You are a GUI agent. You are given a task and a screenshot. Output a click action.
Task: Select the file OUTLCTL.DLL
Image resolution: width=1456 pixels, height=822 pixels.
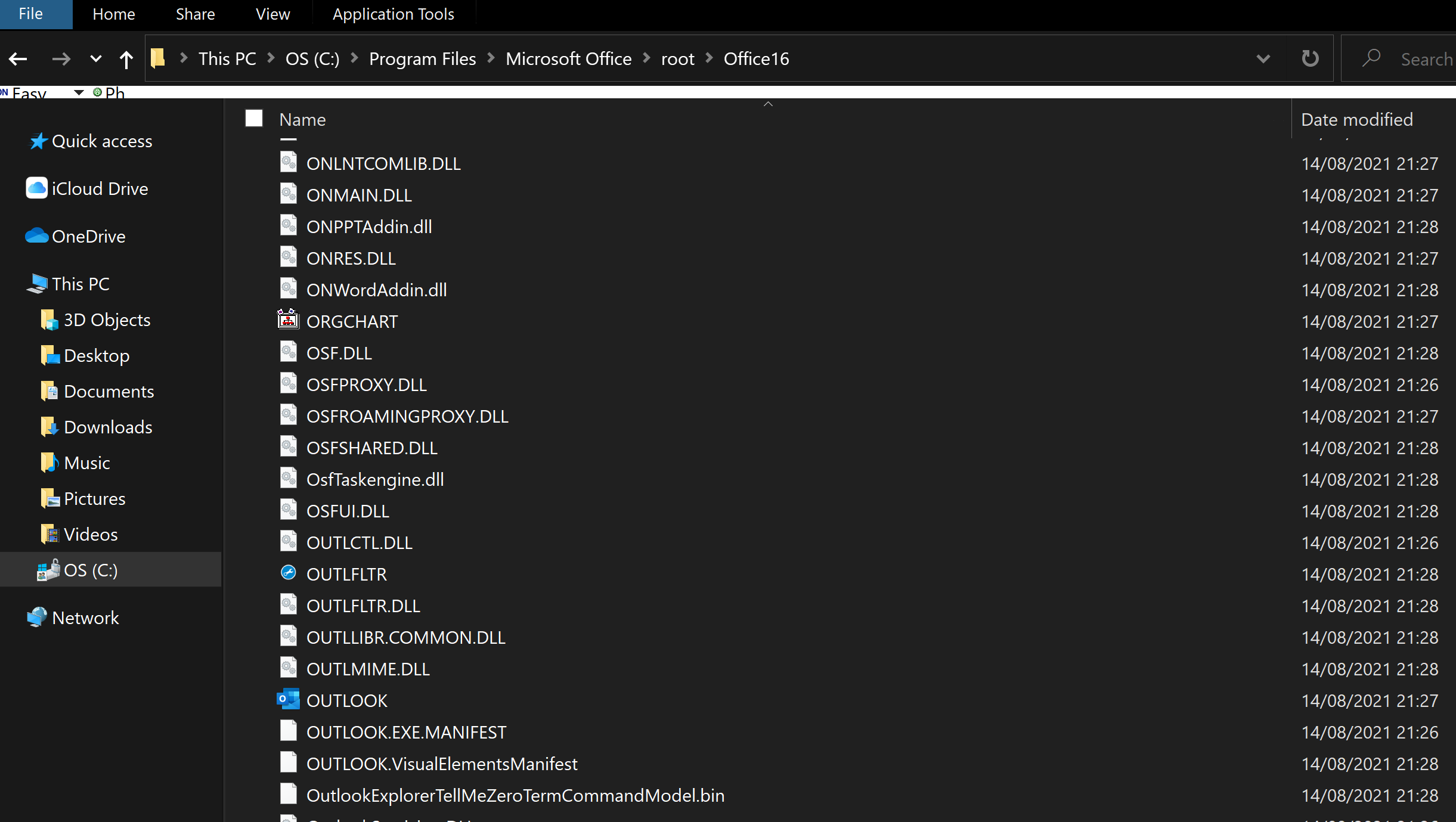click(359, 542)
